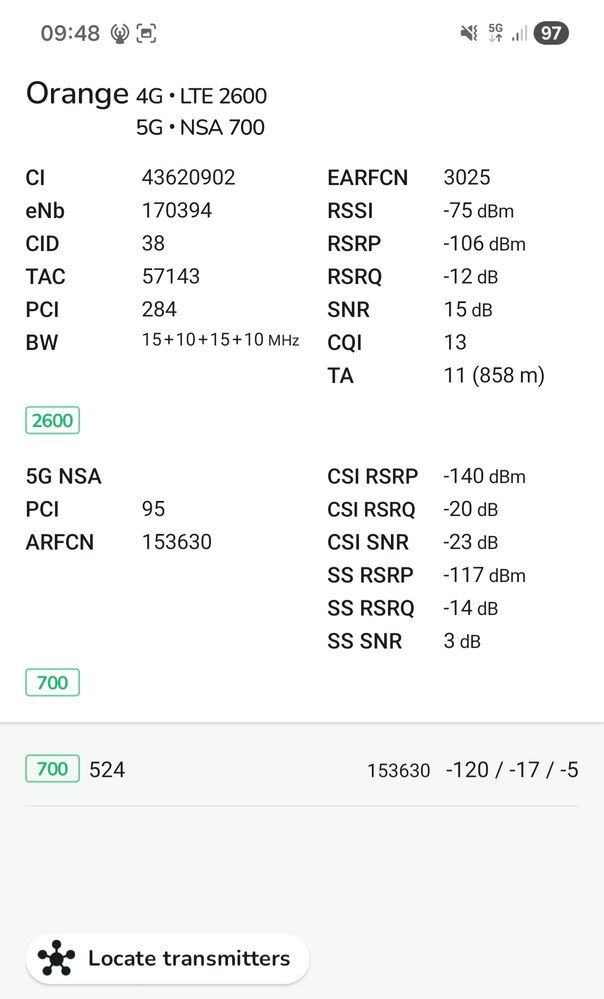Tap the hotspot antenna status icon
The height and width of the screenshot is (999, 604).
click(120, 33)
